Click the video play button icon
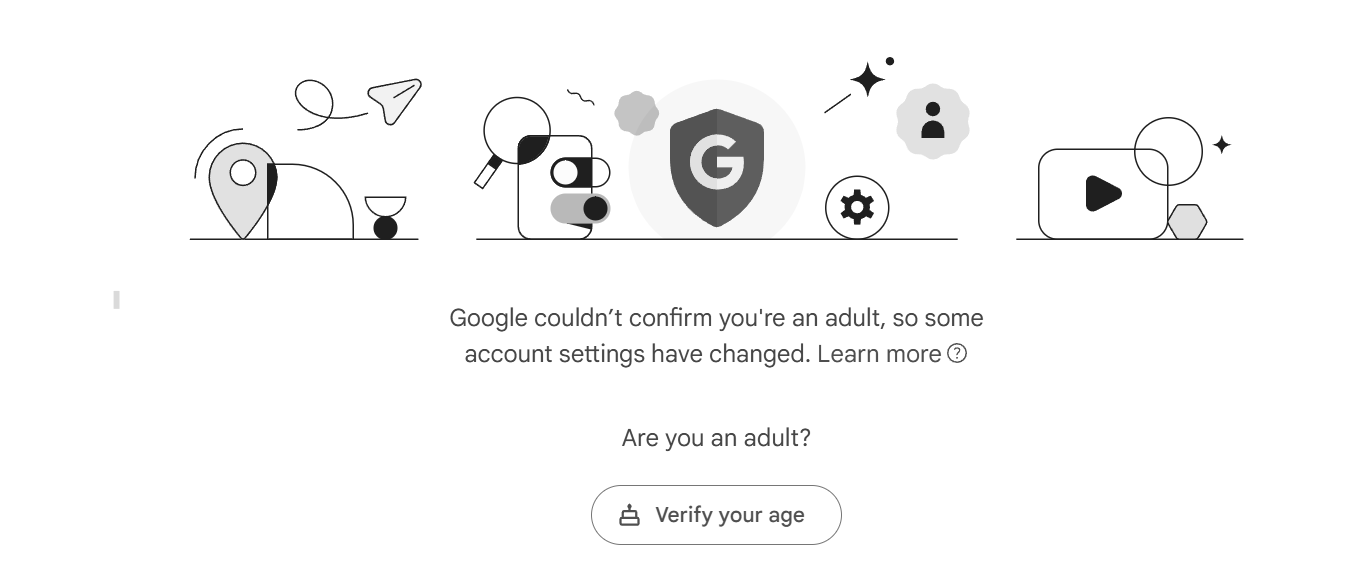Viewport: 1360px width, 579px height. 1103,193
